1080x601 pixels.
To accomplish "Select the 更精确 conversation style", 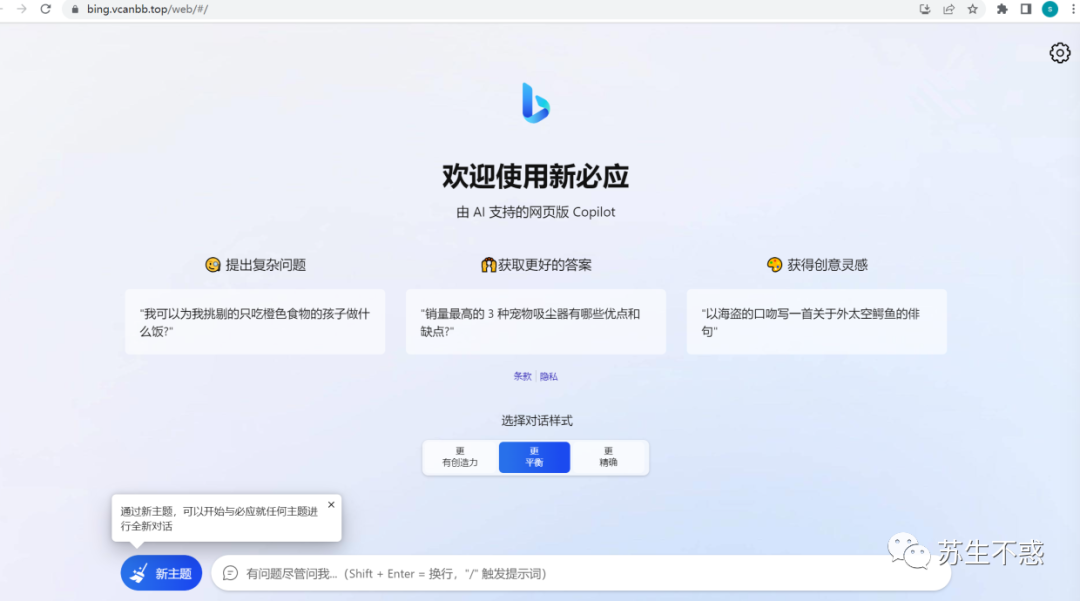I will point(609,457).
